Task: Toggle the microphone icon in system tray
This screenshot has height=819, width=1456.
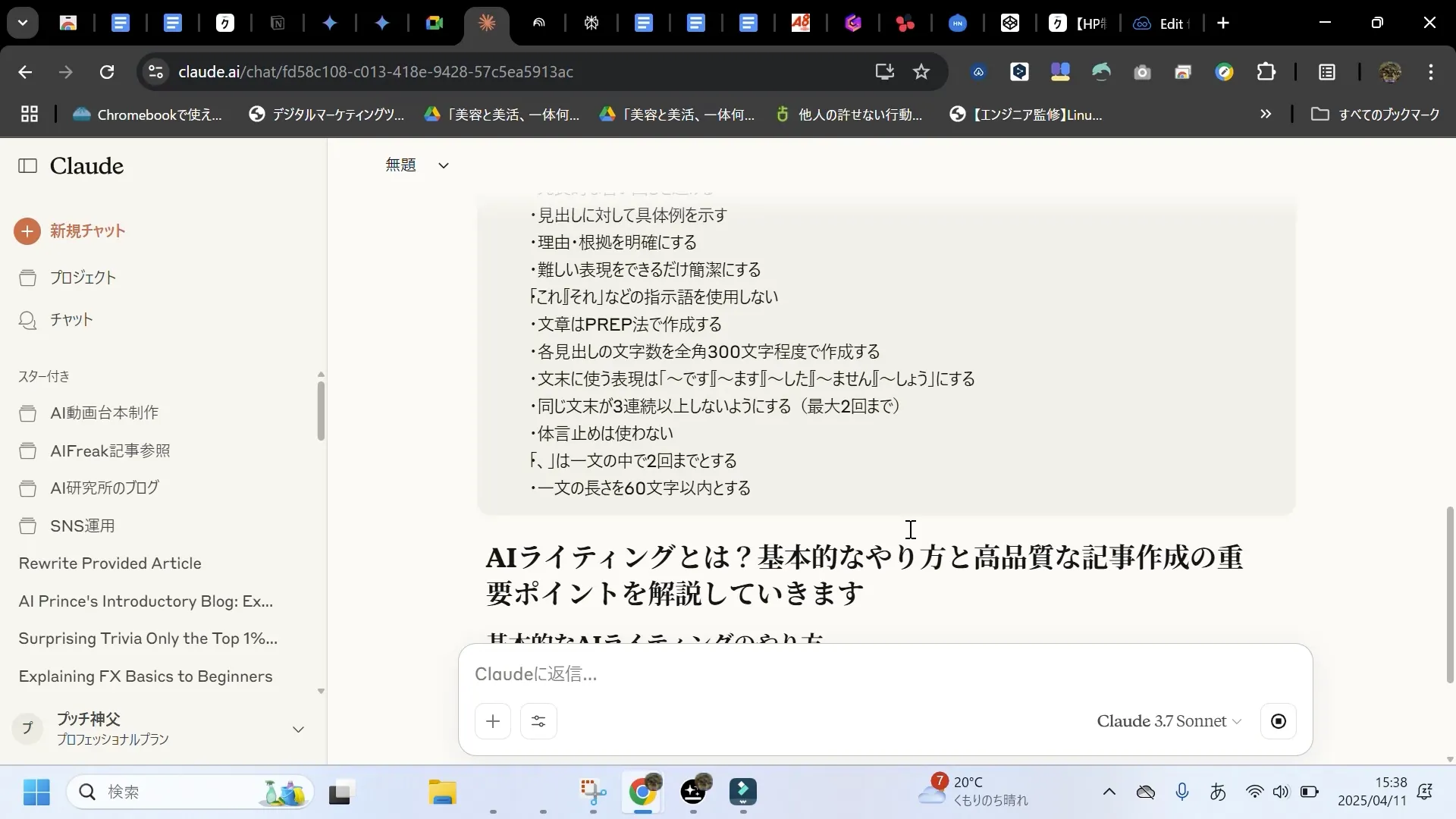Action: tap(1183, 792)
